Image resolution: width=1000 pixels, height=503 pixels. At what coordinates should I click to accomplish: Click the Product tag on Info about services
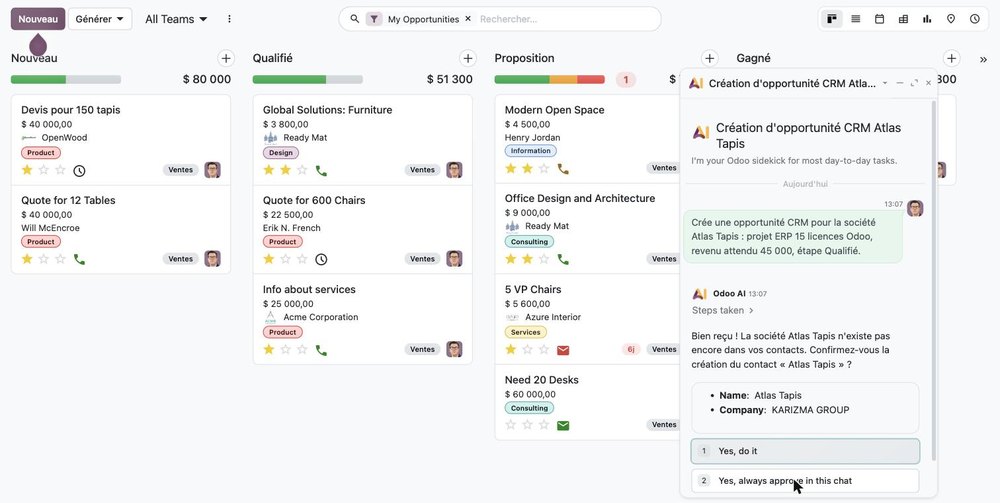[283, 332]
